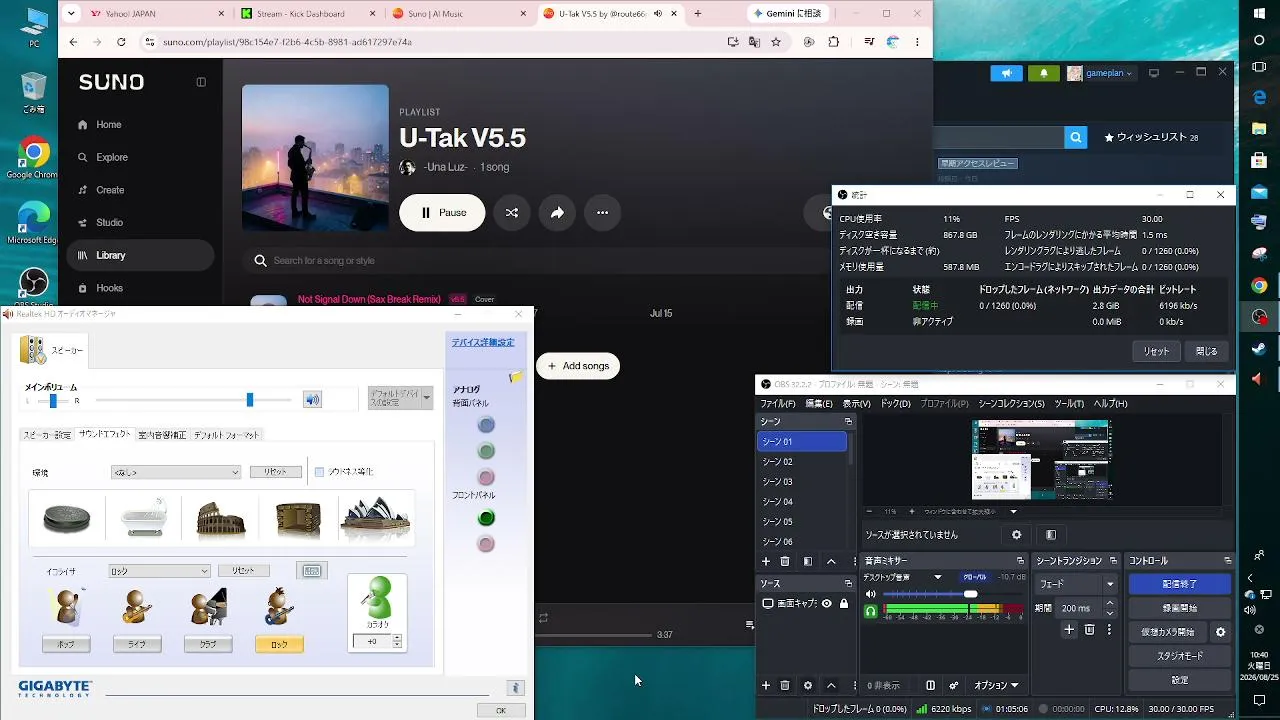The width and height of the screenshot is (1280, 720).
Task: Mute speaker in Realtek audio manager
Action: pos(313,400)
